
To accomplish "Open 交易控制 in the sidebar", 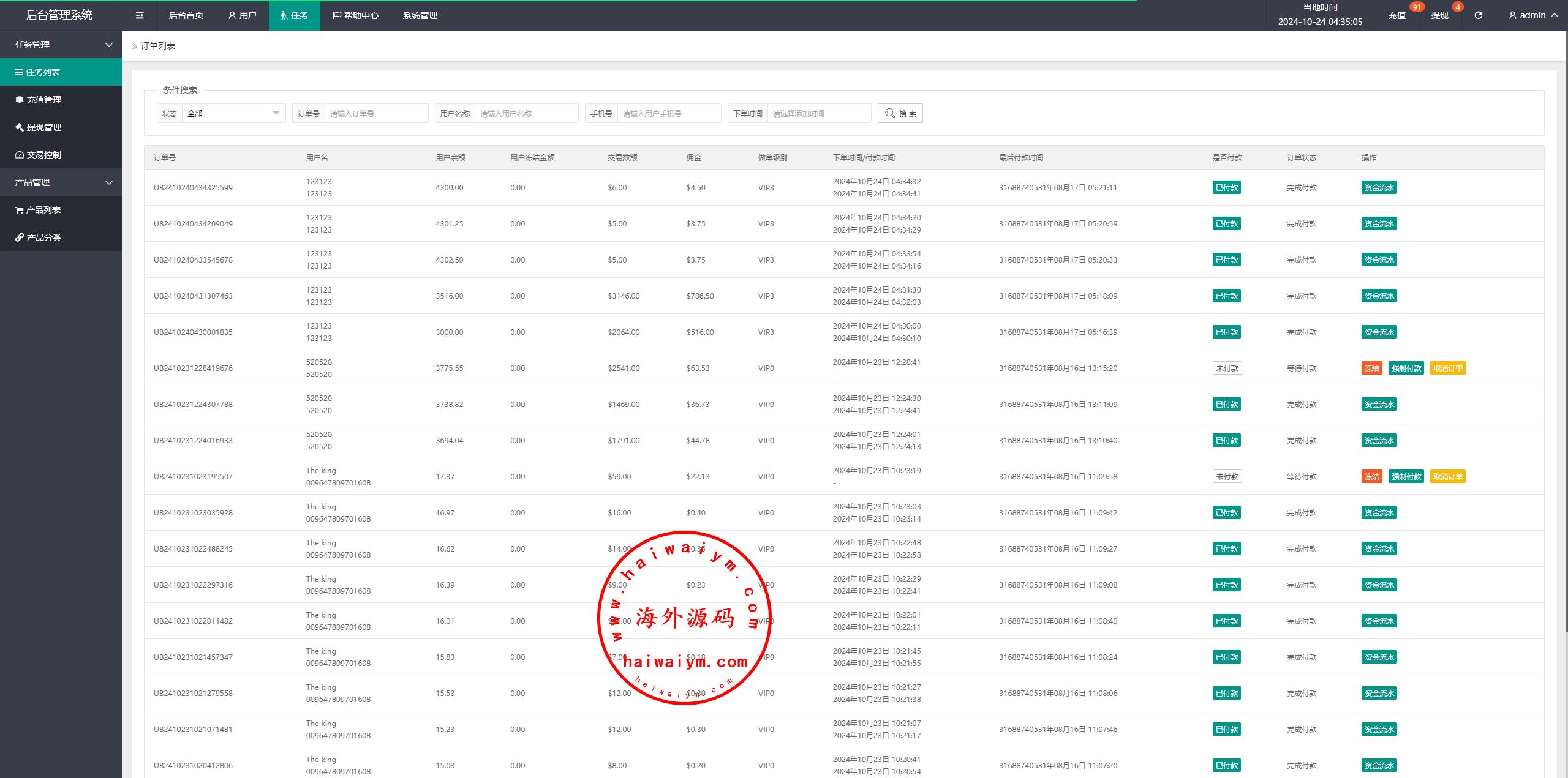I will [43, 155].
